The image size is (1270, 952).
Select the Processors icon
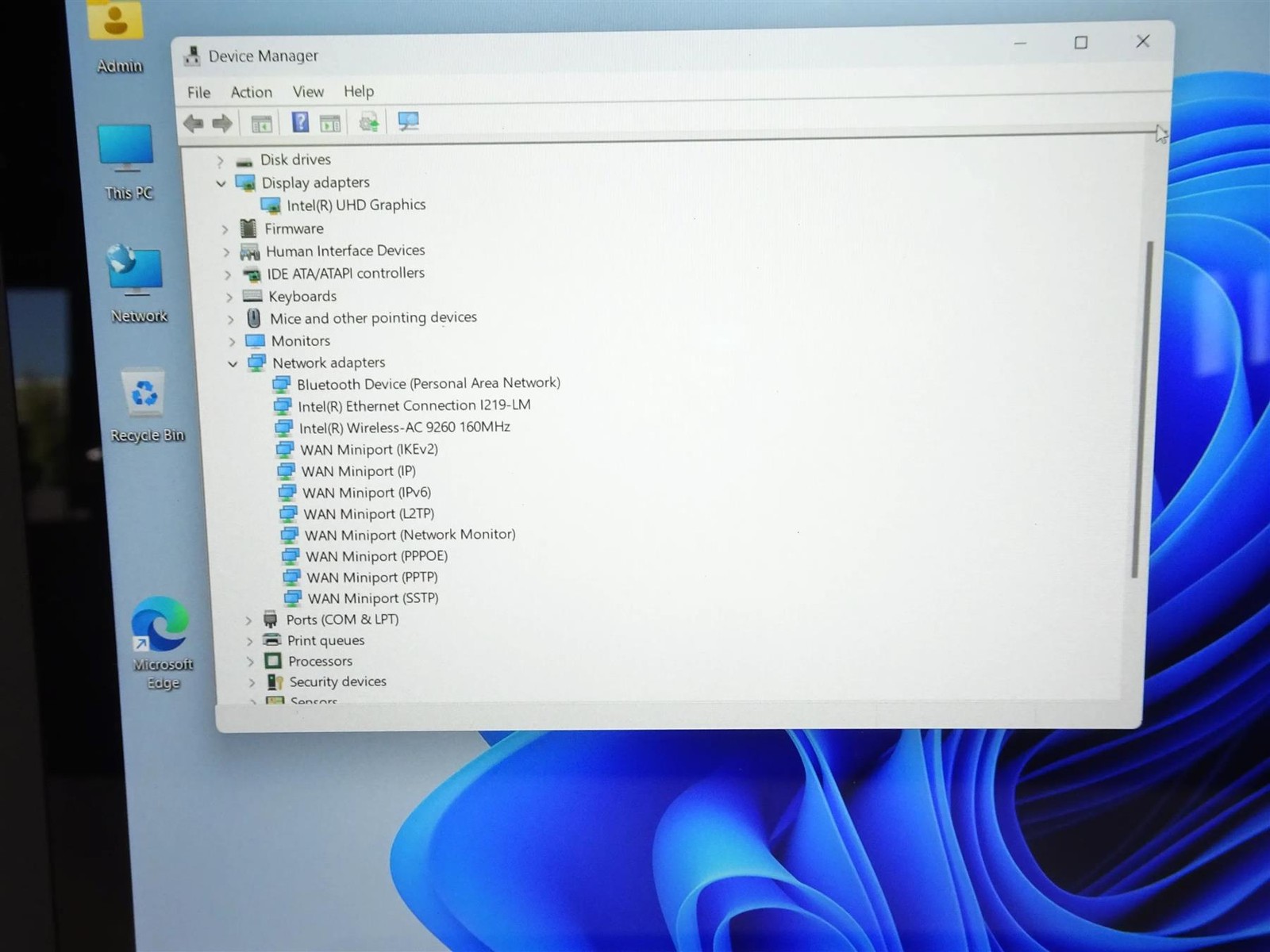(x=273, y=660)
